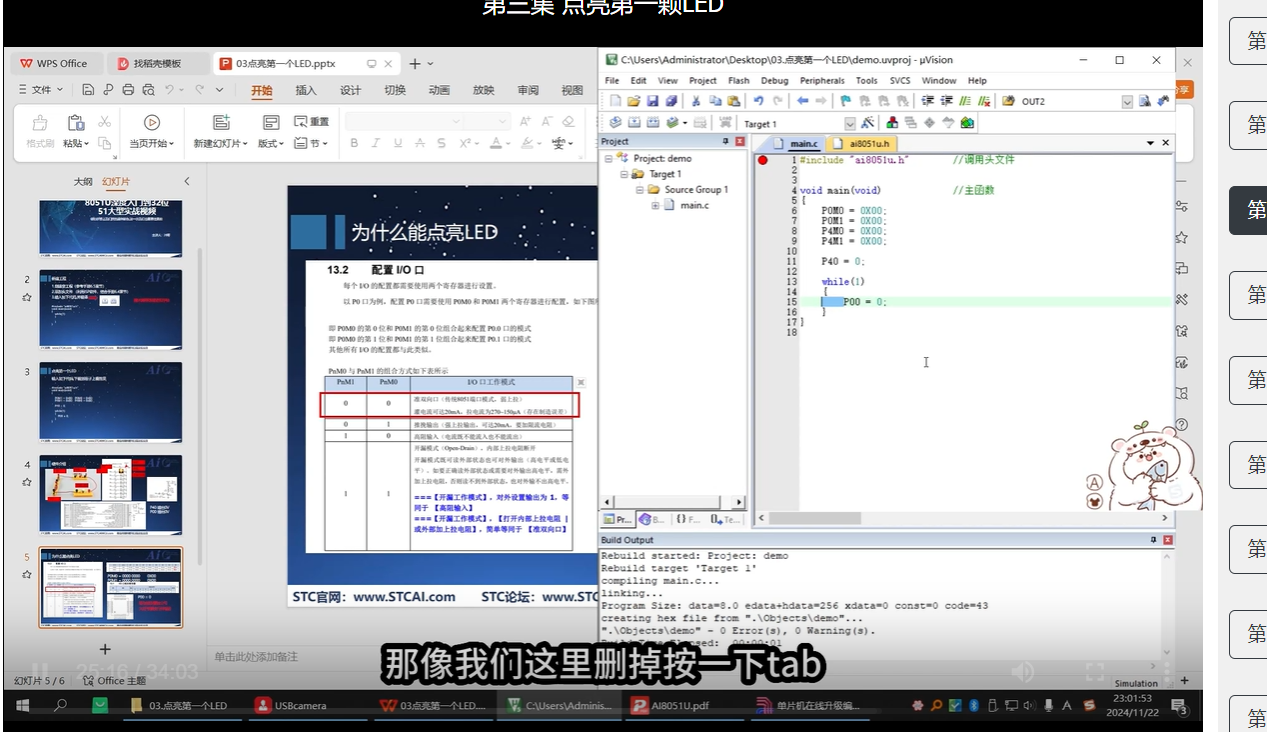Screen dimensions: 1267x732
Task: Click the Navigate Backwards blue arrow
Action: 802,101
